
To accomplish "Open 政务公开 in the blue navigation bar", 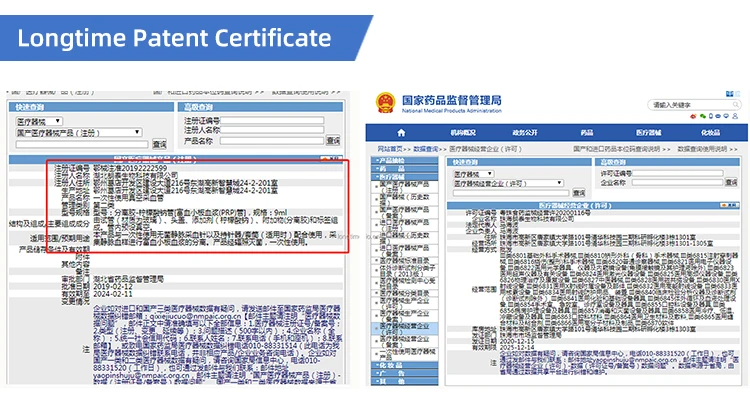I will (525, 133).
